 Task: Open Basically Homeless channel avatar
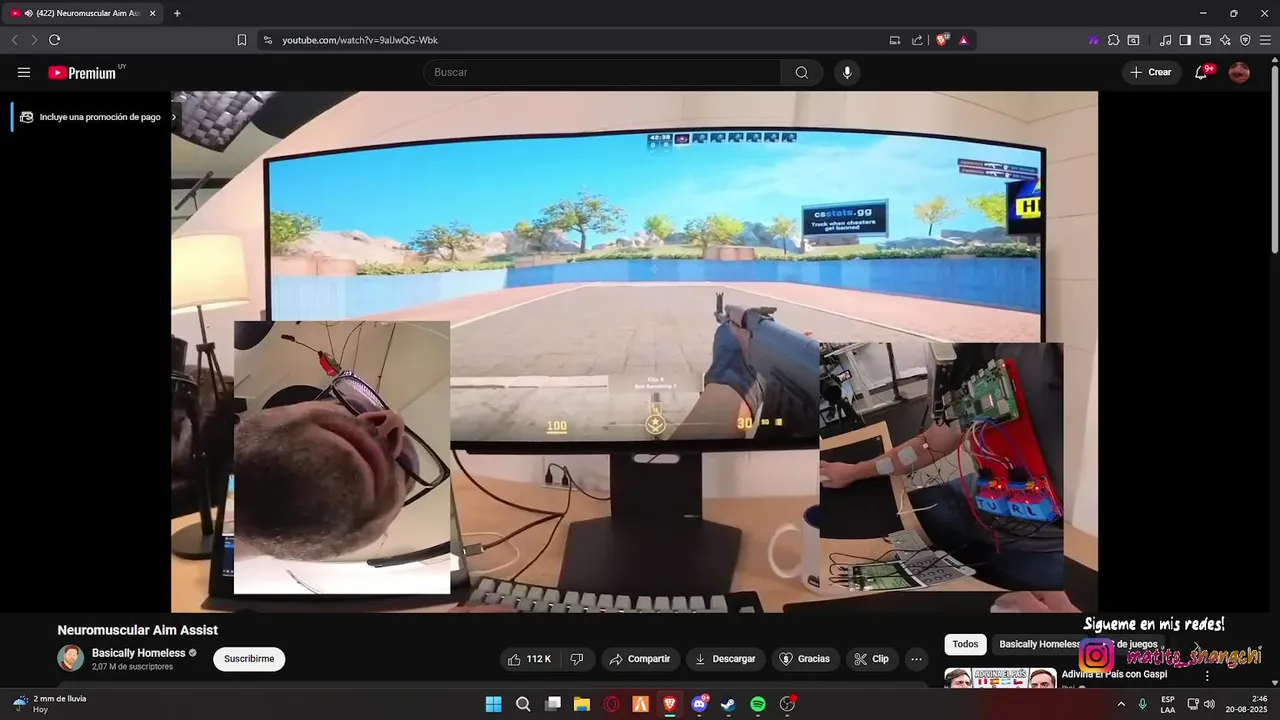coord(70,658)
